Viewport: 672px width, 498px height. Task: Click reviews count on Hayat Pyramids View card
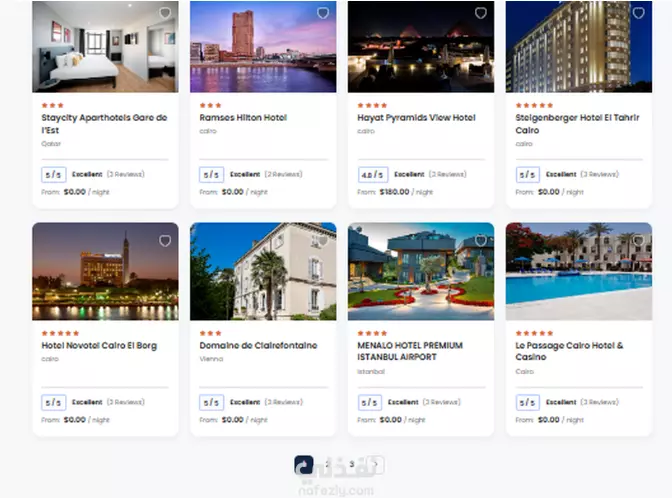(447, 174)
